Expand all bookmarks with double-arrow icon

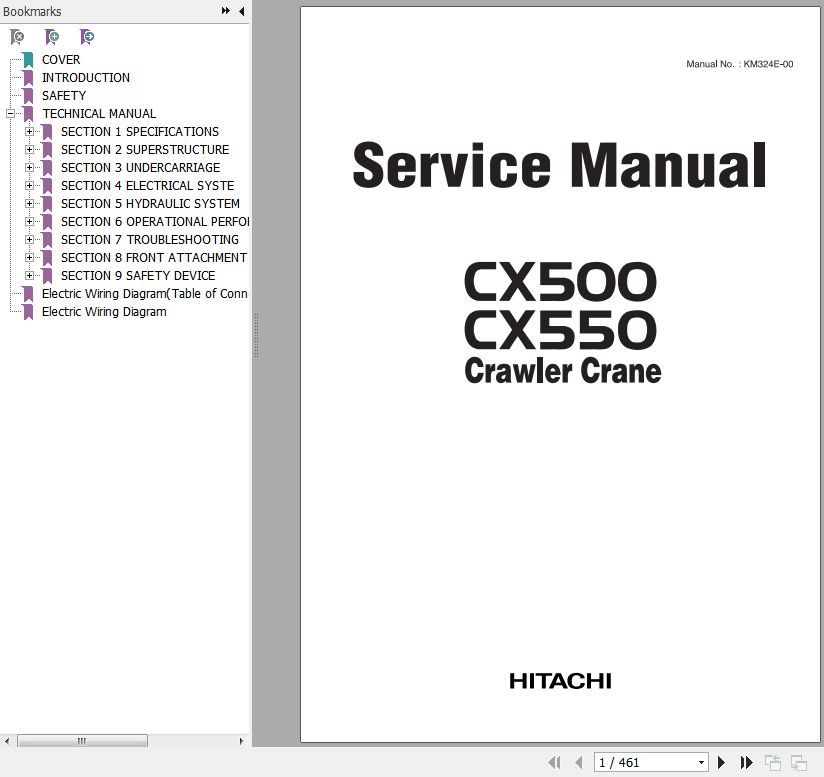pyautogui.click(x=225, y=11)
